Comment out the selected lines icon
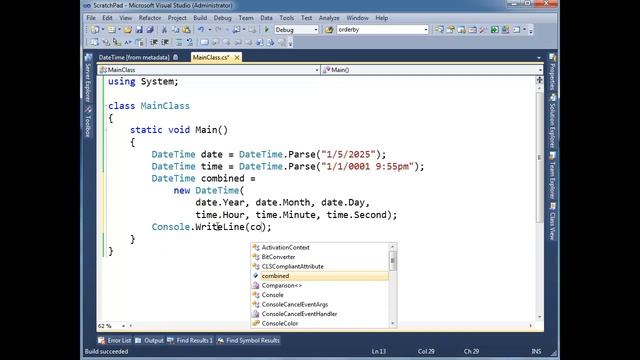This screenshot has width=640, height=360. click(x=179, y=42)
